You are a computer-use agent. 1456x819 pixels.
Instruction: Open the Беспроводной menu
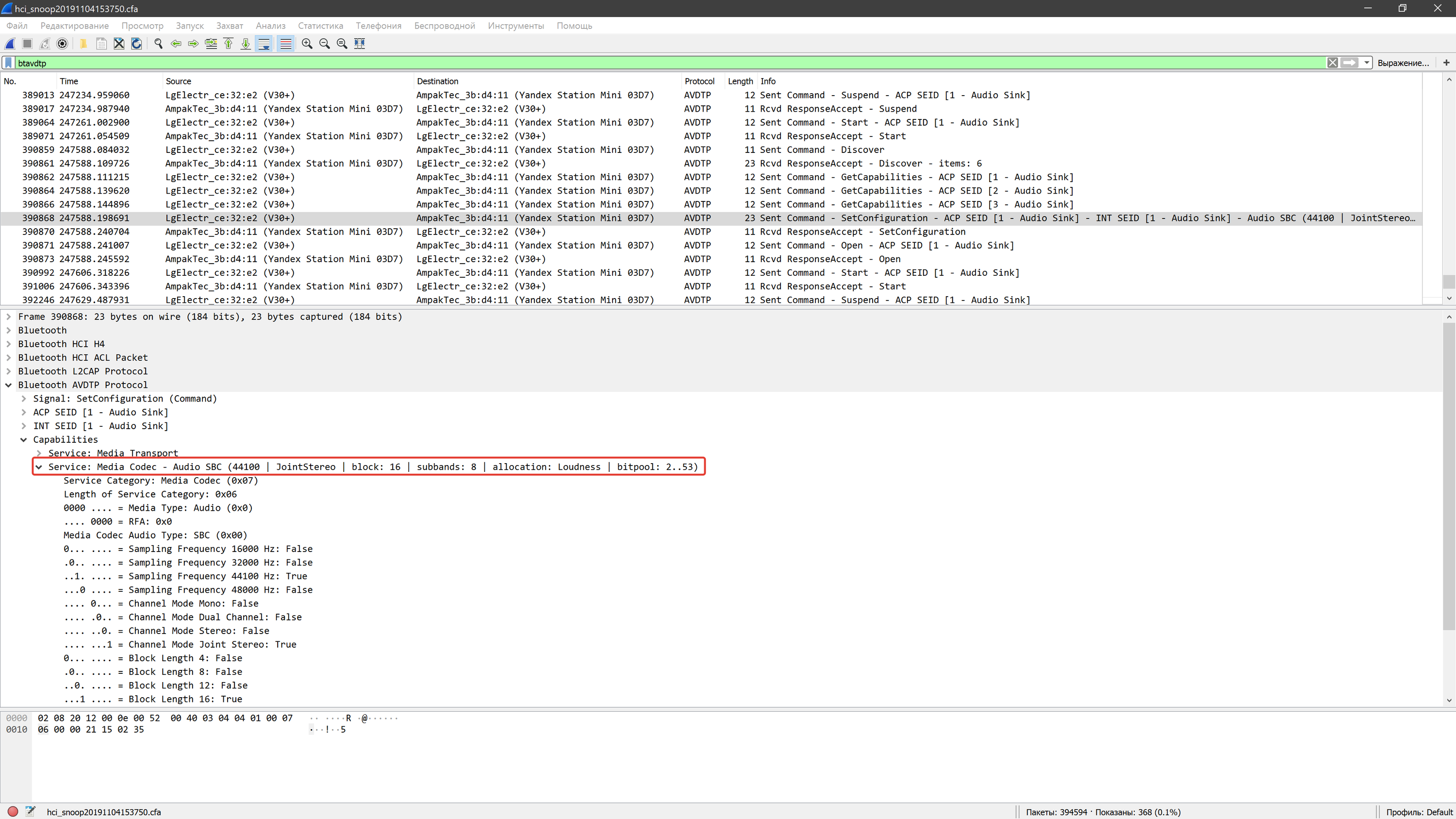pos(444,26)
